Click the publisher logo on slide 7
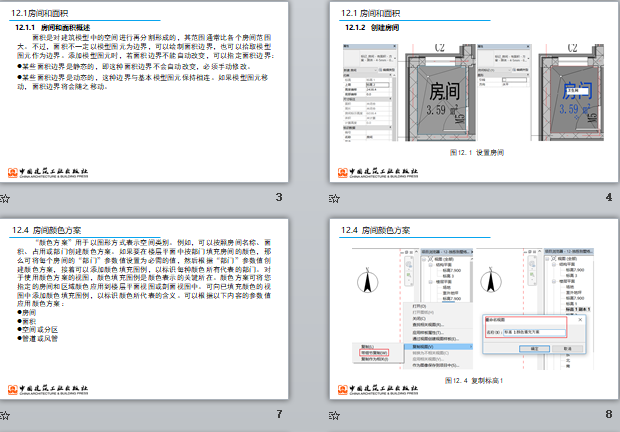This screenshot has height=432, width=620. coord(48,388)
